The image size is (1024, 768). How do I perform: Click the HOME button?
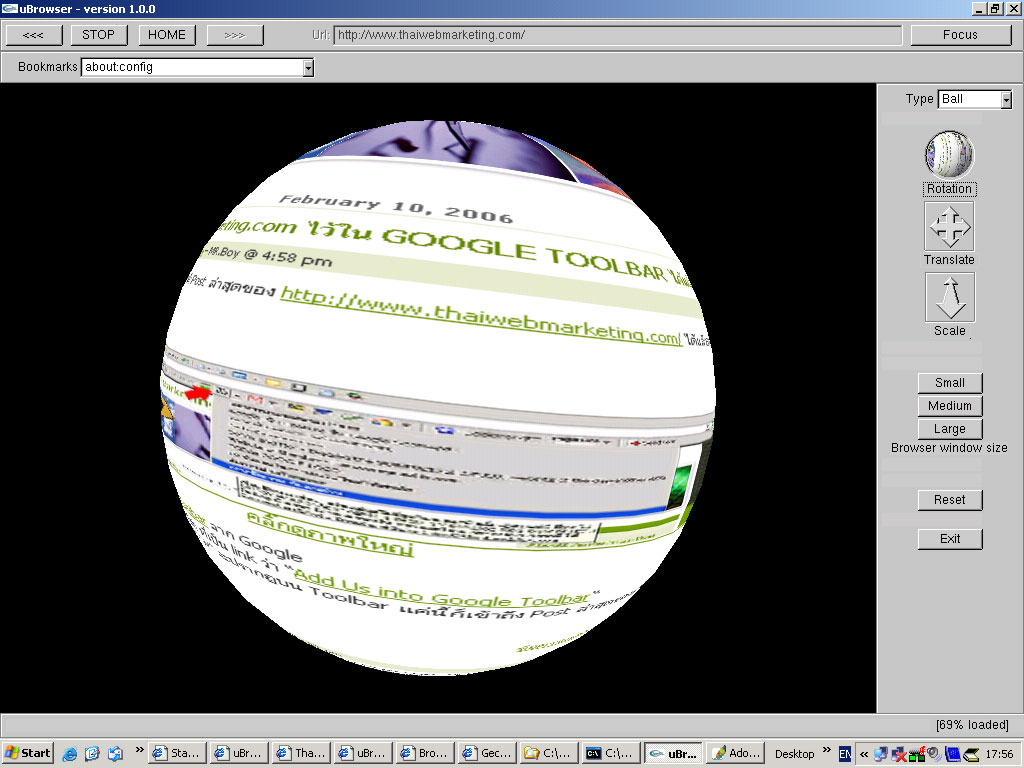pyautogui.click(x=167, y=35)
